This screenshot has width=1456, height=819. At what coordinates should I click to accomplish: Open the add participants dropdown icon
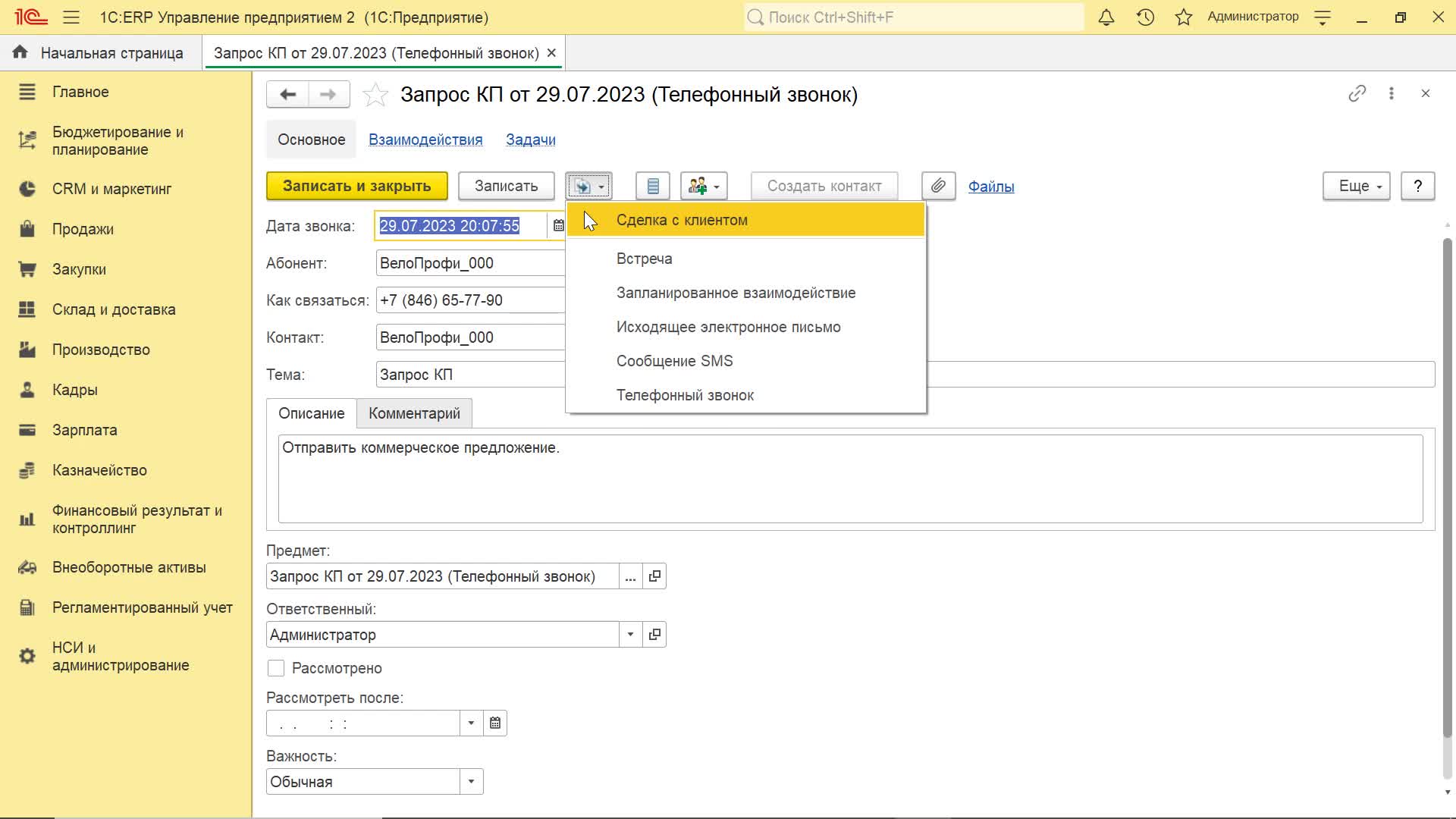[704, 186]
